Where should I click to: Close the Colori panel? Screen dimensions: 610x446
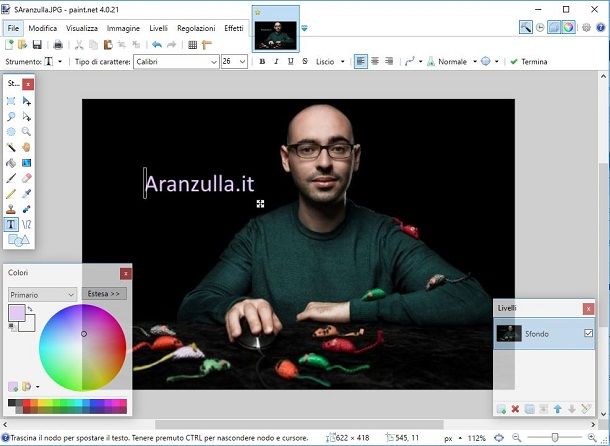coord(126,274)
